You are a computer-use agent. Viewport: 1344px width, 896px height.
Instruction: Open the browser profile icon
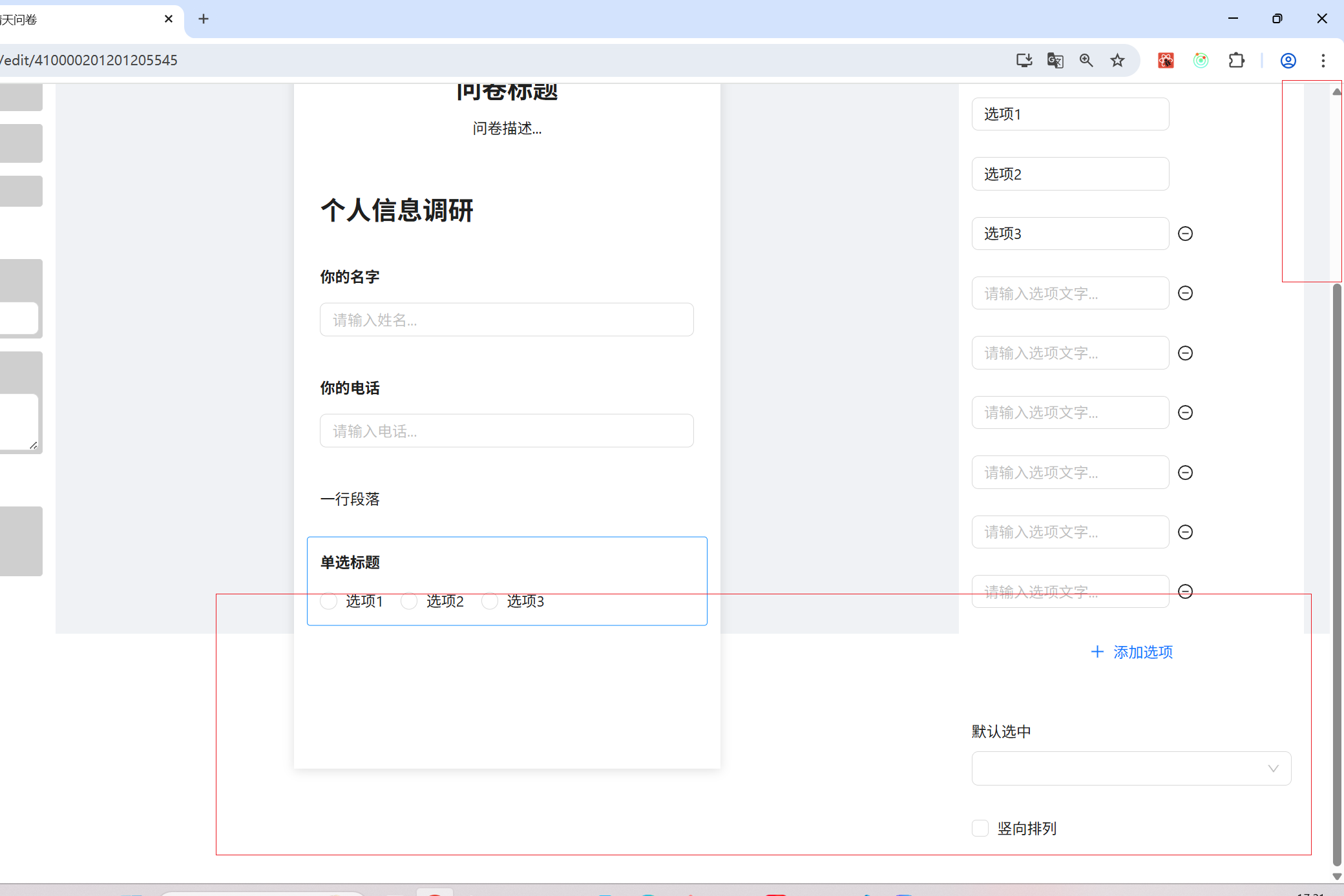click(1288, 60)
